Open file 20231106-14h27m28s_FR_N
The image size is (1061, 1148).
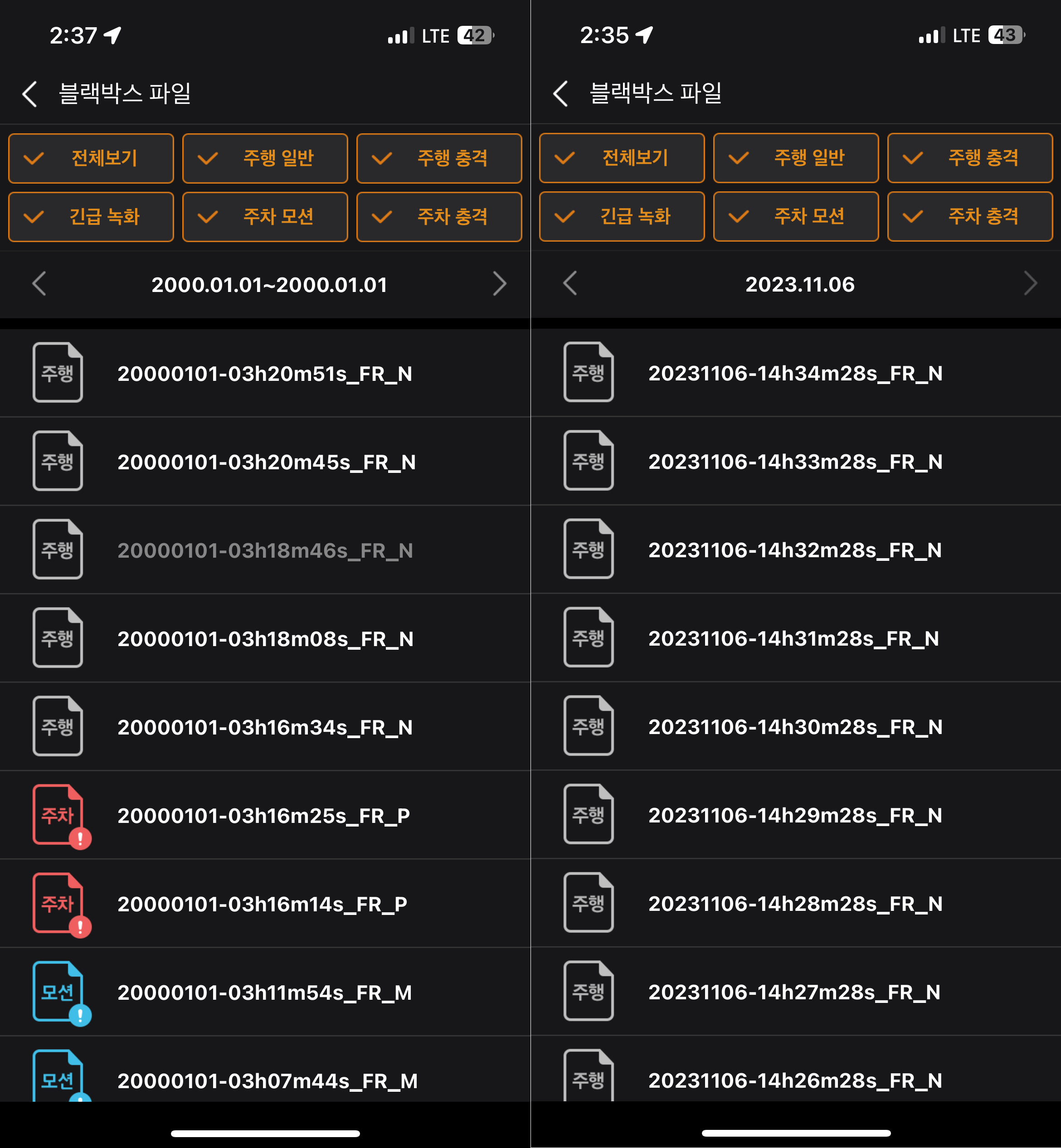794,992
